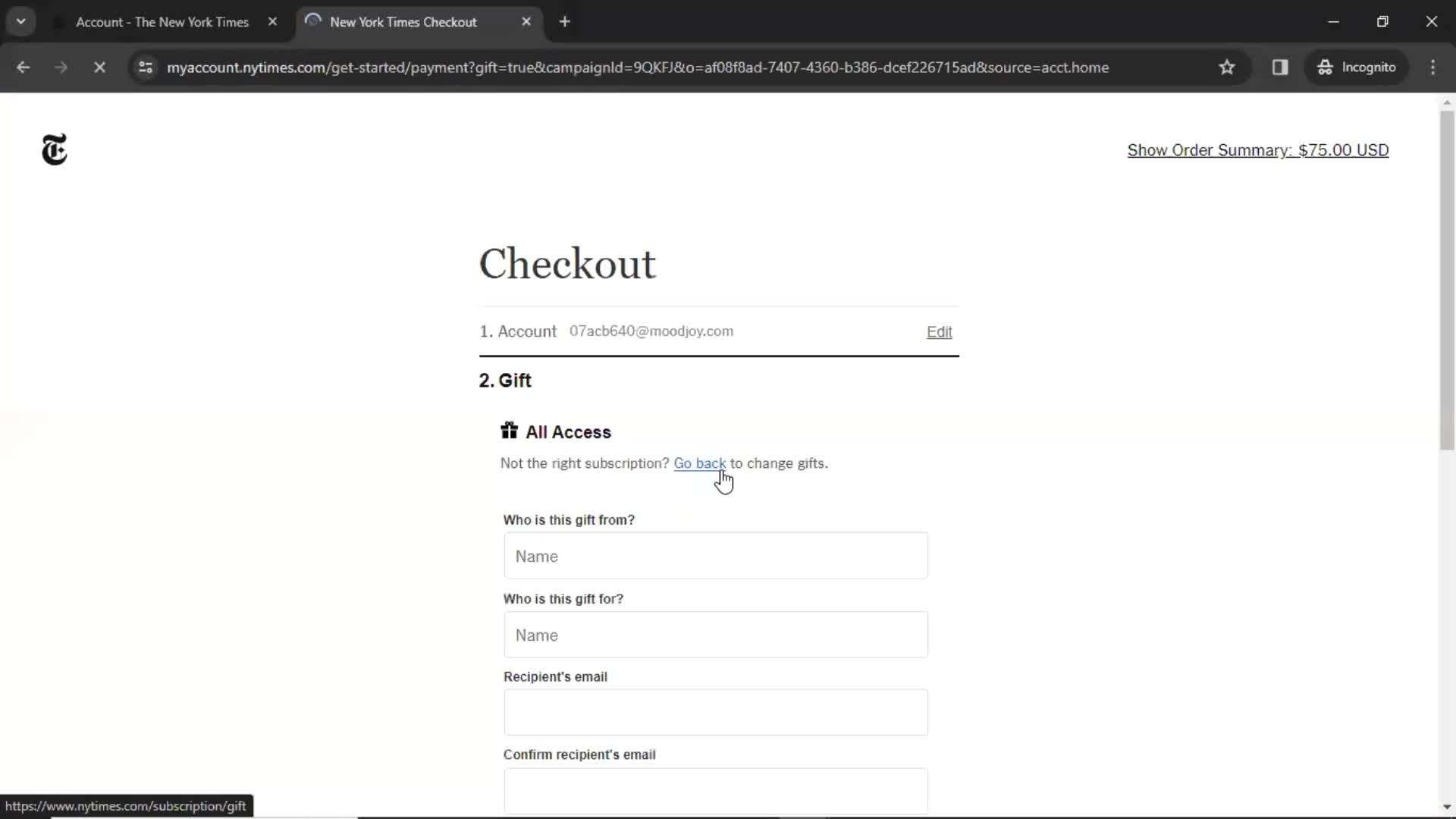Viewport: 1456px width, 819px height.
Task: Click the back navigation arrow icon
Action: click(x=22, y=67)
